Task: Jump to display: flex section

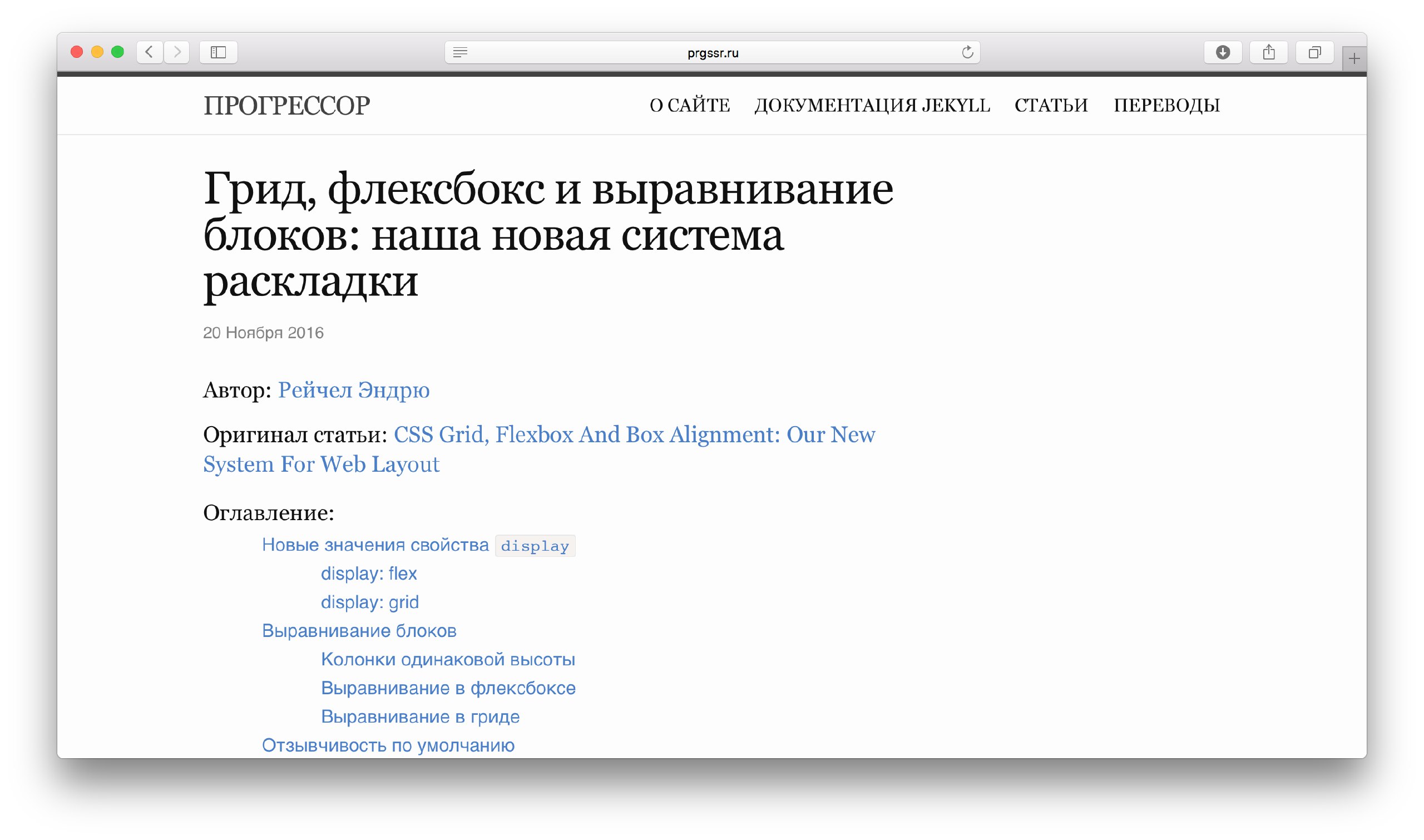Action: [369, 574]
